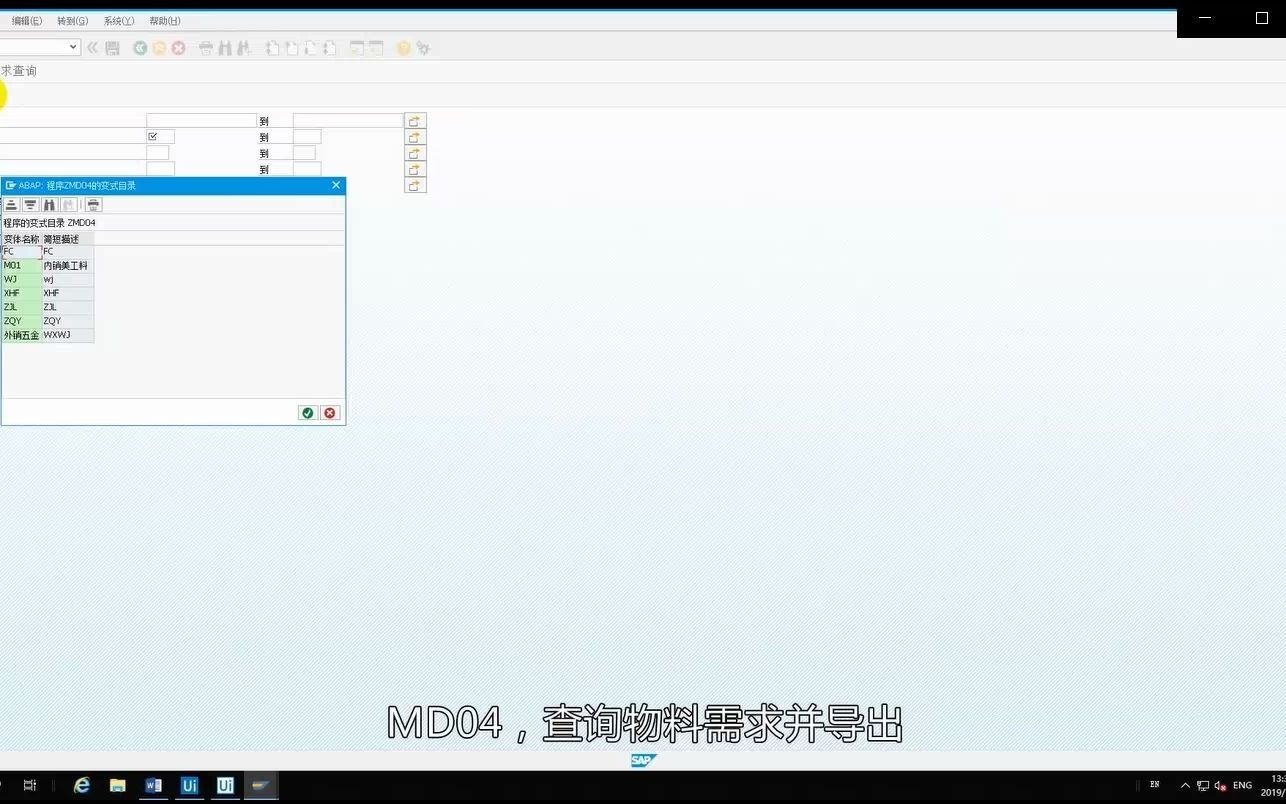Select the 简短描述 column header

click(67, 239)
